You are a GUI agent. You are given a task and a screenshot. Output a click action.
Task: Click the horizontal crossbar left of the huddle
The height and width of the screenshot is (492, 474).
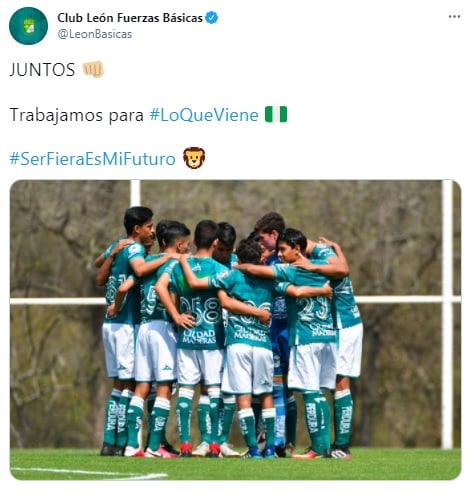[x=57, y=301]
